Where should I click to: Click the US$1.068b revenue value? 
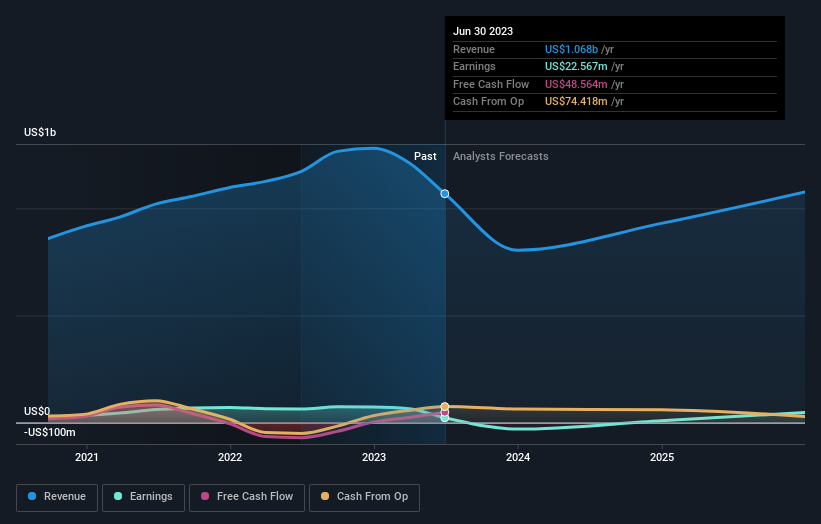[x=571, y=49]
